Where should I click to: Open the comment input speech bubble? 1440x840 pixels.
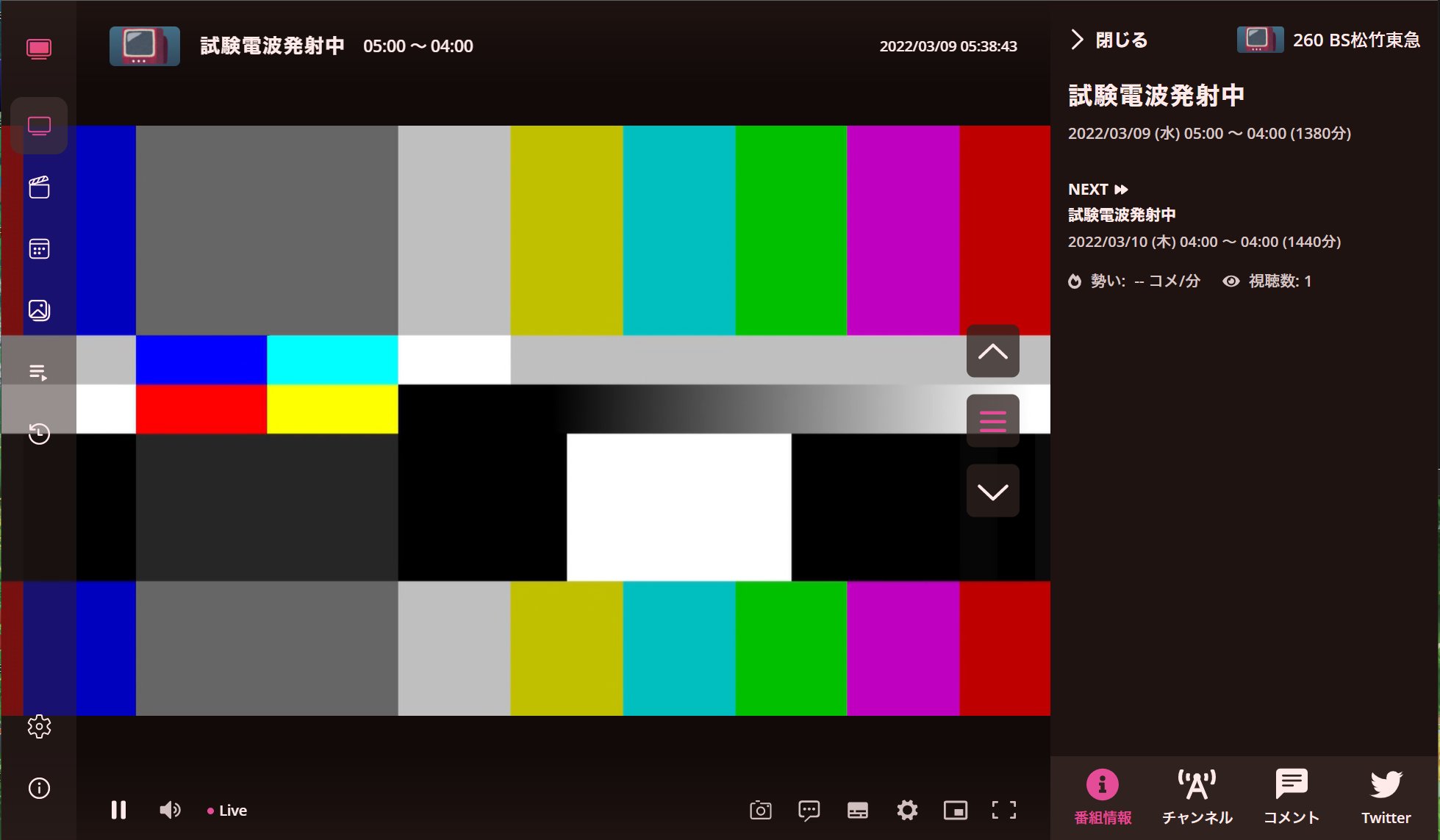[809, 810]
